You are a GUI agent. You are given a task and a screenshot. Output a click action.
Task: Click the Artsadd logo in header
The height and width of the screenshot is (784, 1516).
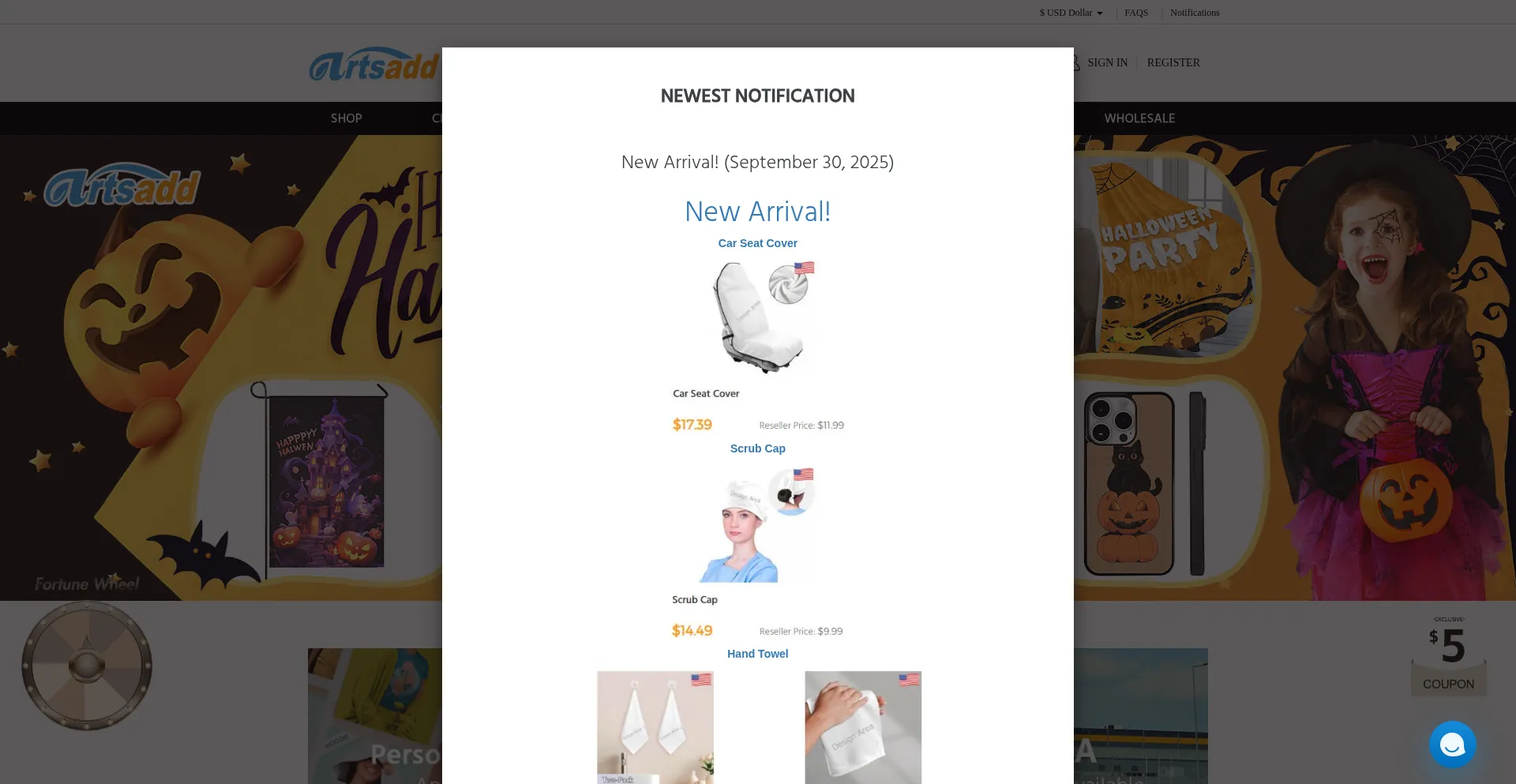coord(375,65)
